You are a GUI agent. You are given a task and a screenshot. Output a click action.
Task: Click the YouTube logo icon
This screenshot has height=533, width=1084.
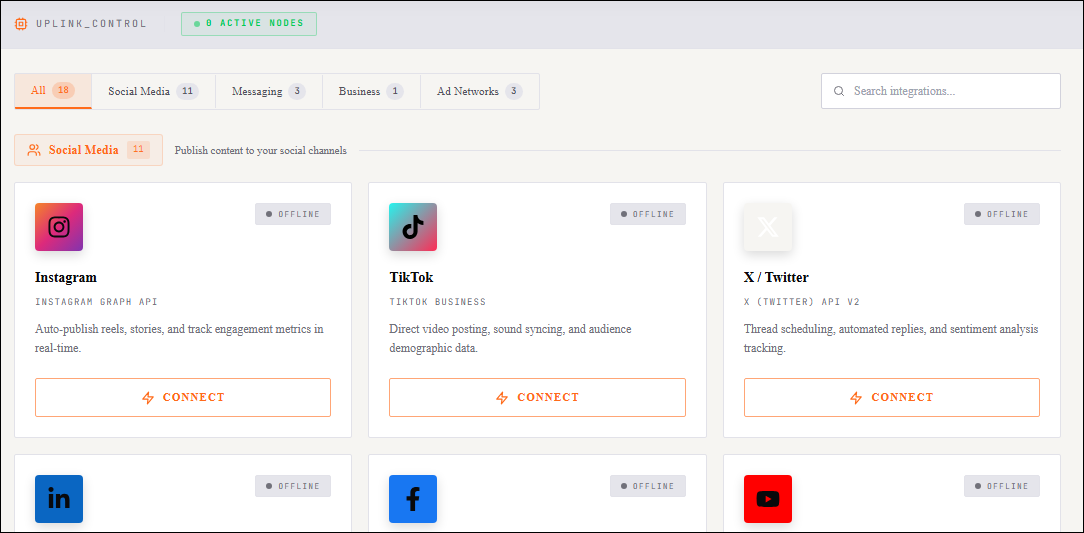tap(767, 498)
